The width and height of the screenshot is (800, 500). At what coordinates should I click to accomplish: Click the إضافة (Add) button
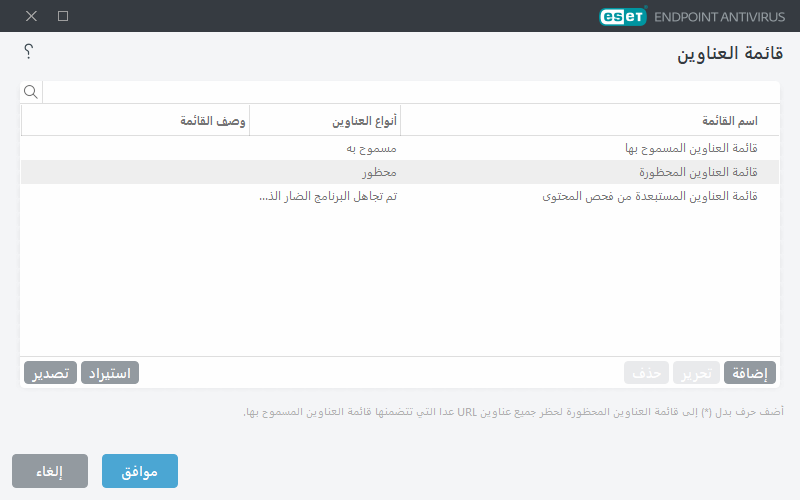point(749,372)
